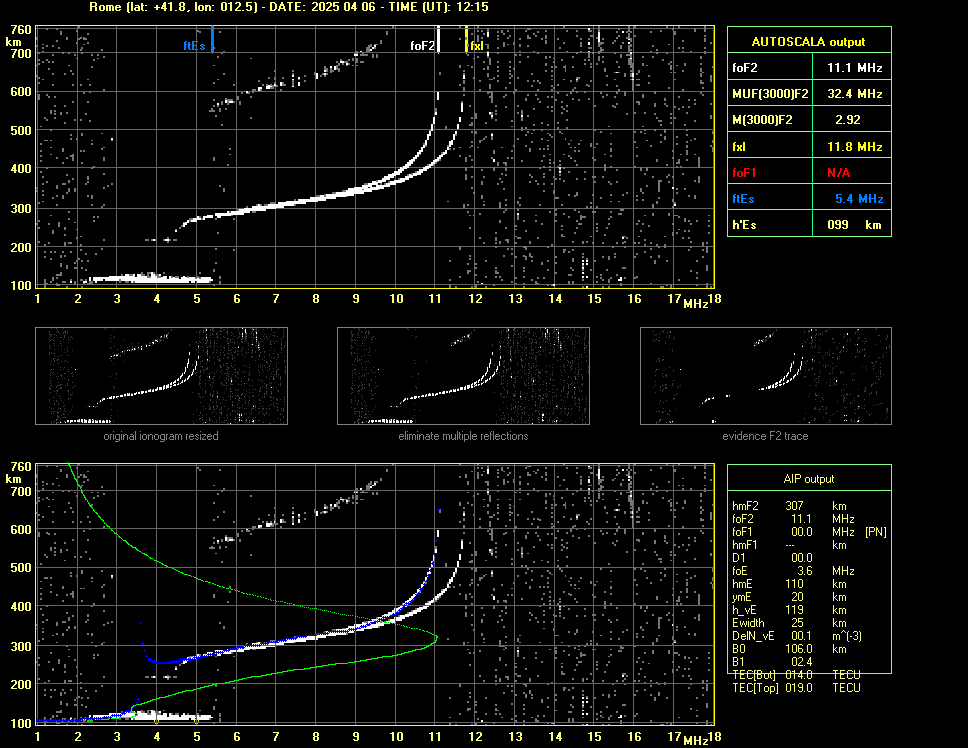Image resolution: width=968 pixels, height=748 pixels.
Task: Select the B0 value '106.0' in AIP output
Action: (799, 649)
